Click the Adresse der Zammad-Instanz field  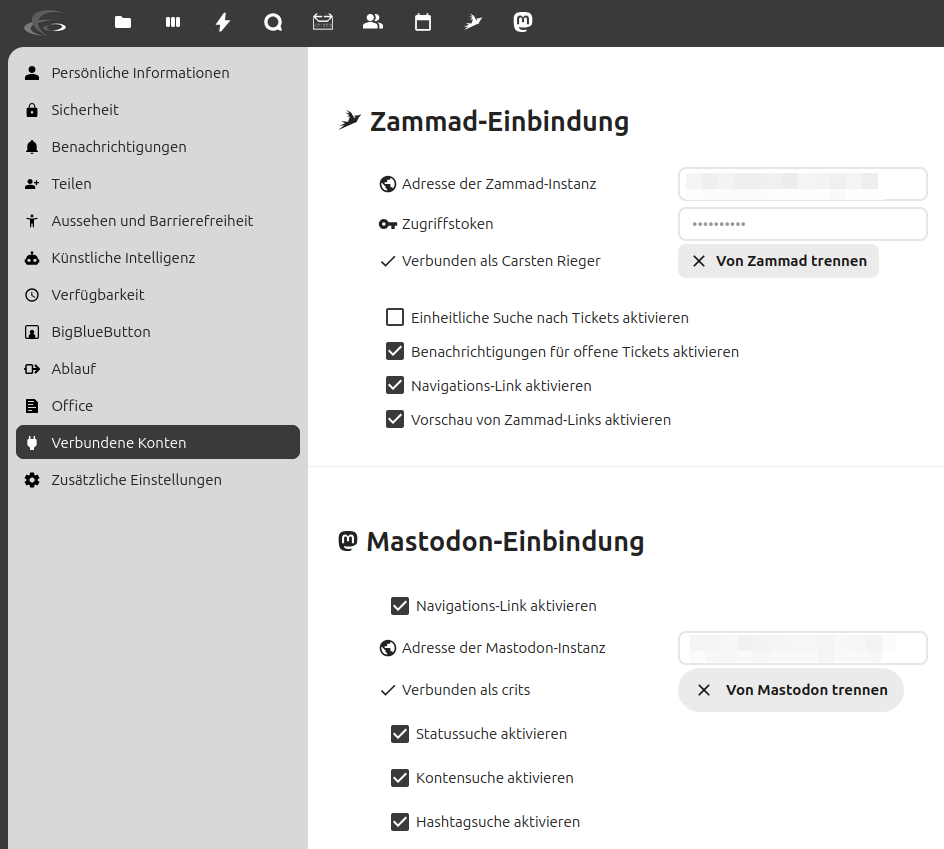[x=803, y=184]
